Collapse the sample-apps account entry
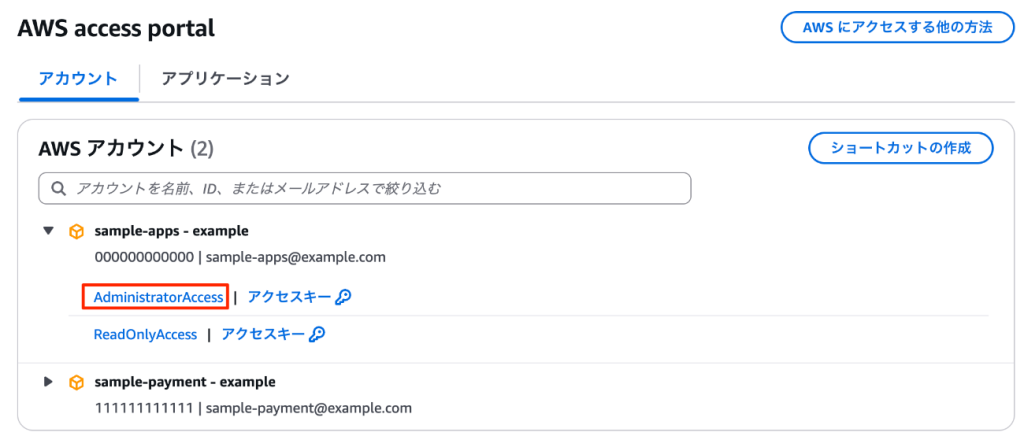Screen dimensions: 1024x447 [48, 231]
